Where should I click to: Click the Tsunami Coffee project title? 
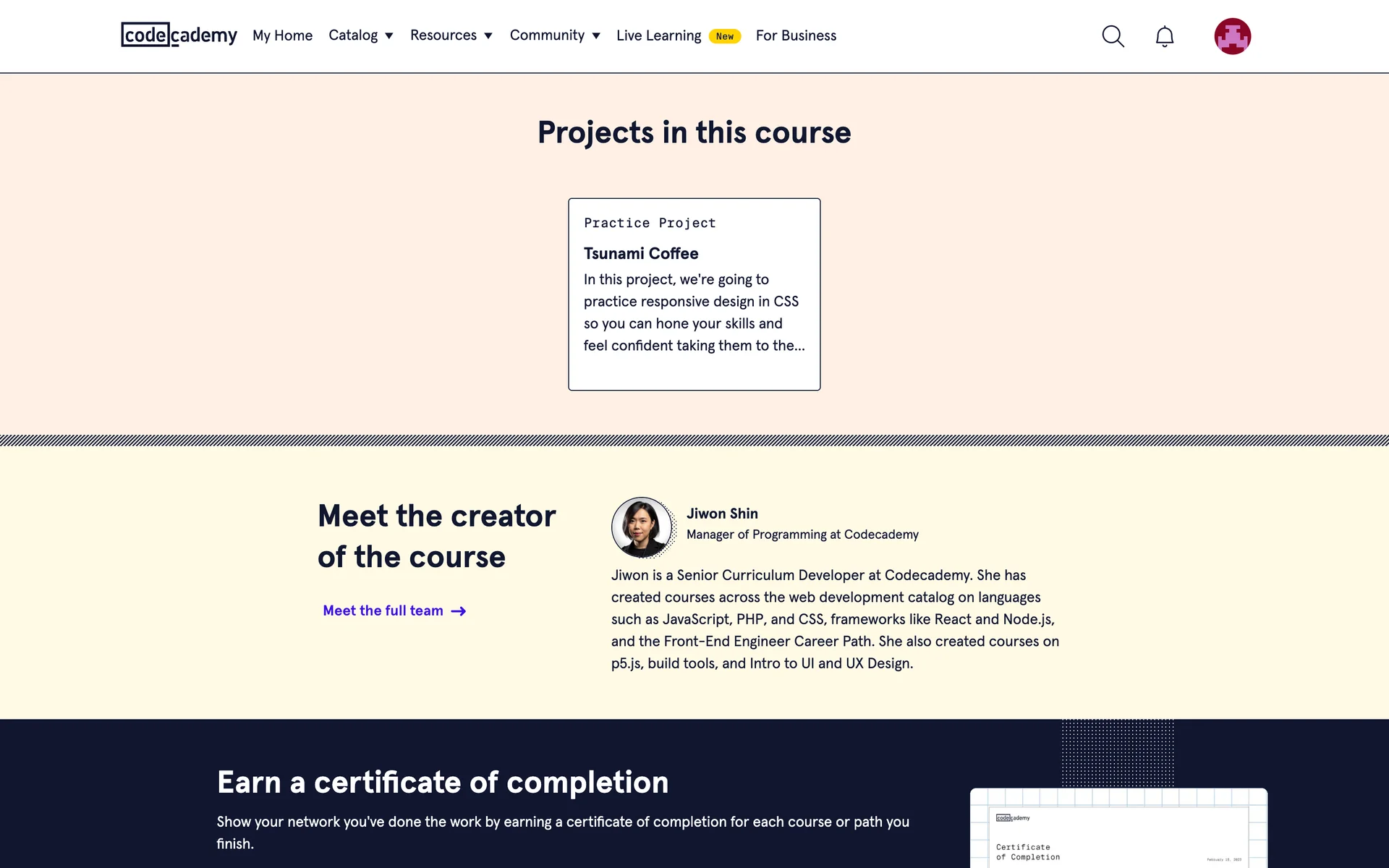tap(641, 253)
